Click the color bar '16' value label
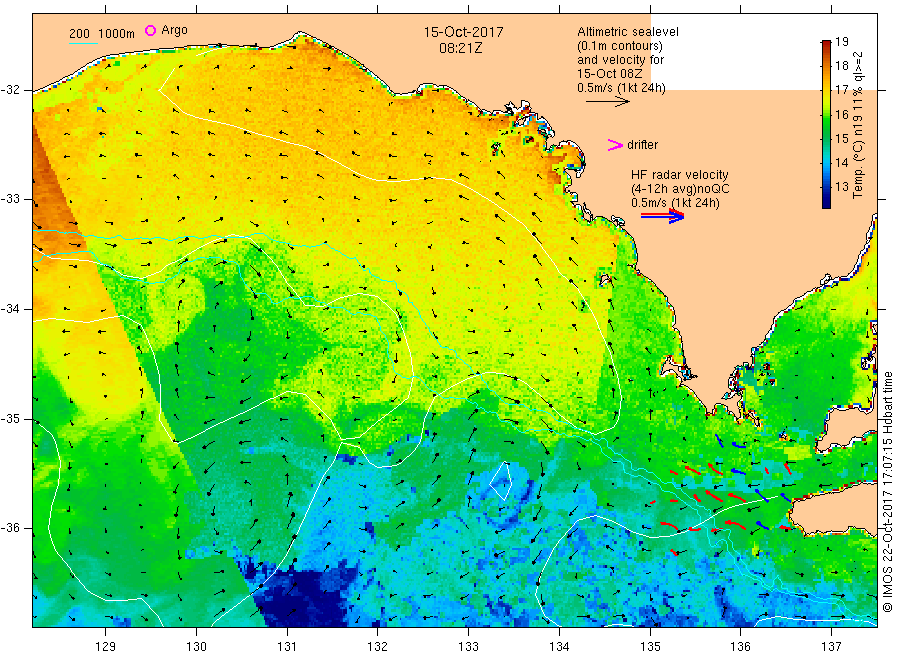 click(841, 114)
